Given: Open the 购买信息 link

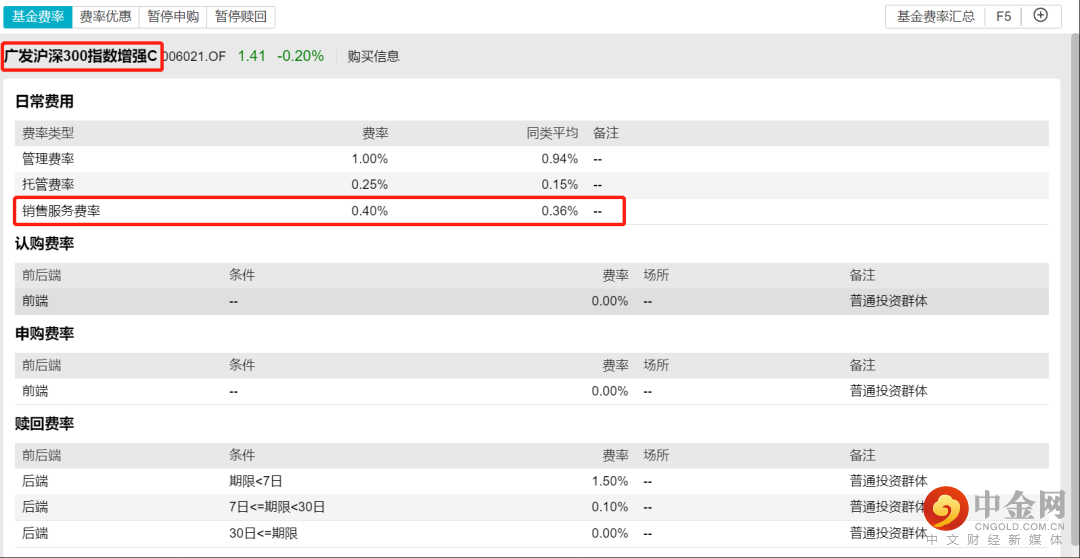Looking at the screenshot, I should (373, 57).
